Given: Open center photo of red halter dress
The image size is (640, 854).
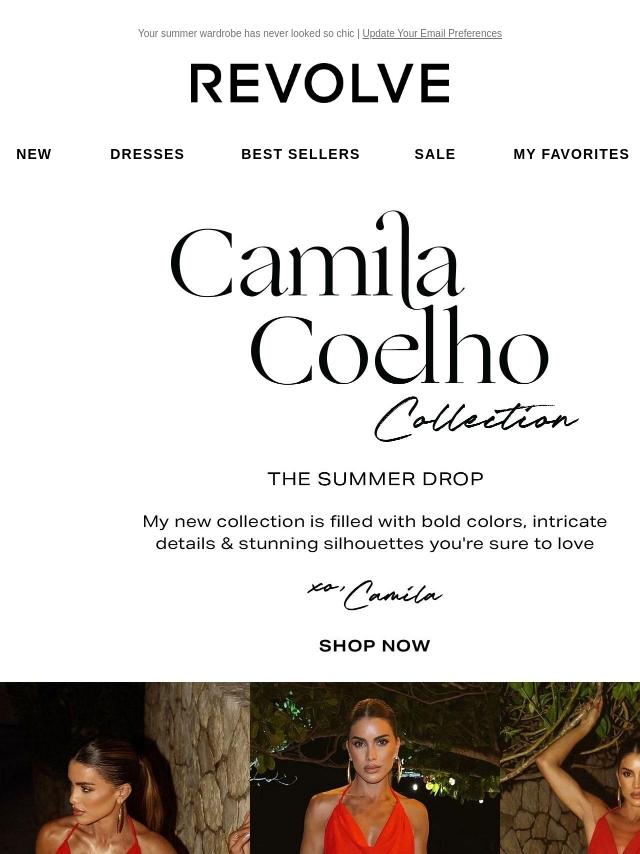Looking at the screenshot, I should pos(375,768).
